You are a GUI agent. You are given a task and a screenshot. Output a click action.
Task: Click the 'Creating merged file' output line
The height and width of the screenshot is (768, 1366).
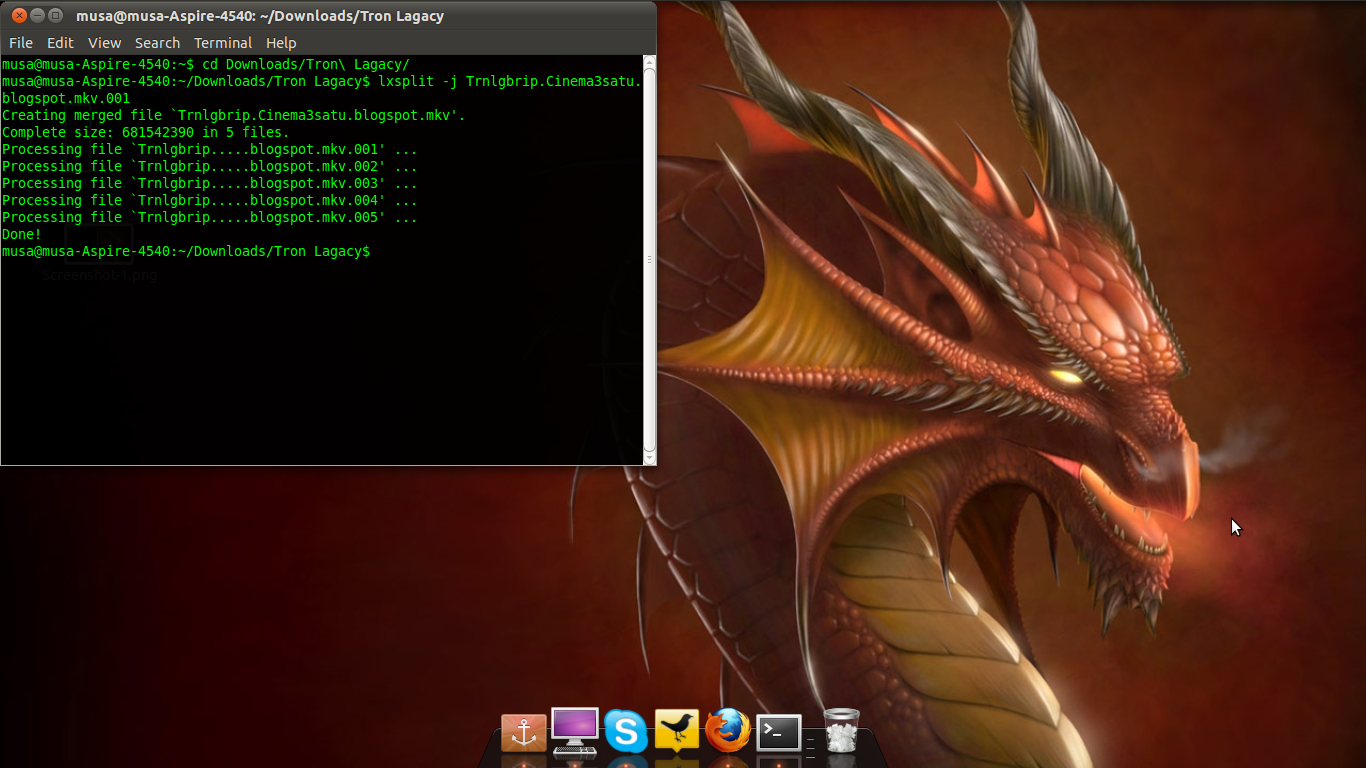[x=234, y=115]
